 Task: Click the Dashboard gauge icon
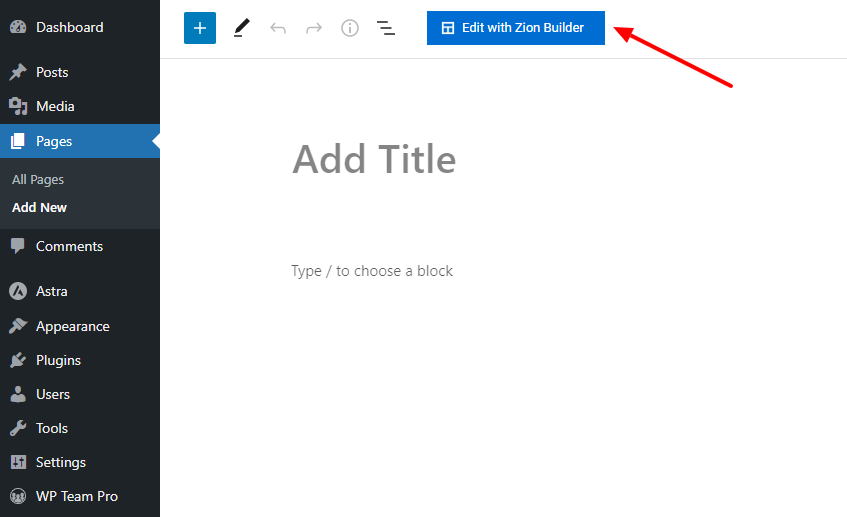point(18,27)
